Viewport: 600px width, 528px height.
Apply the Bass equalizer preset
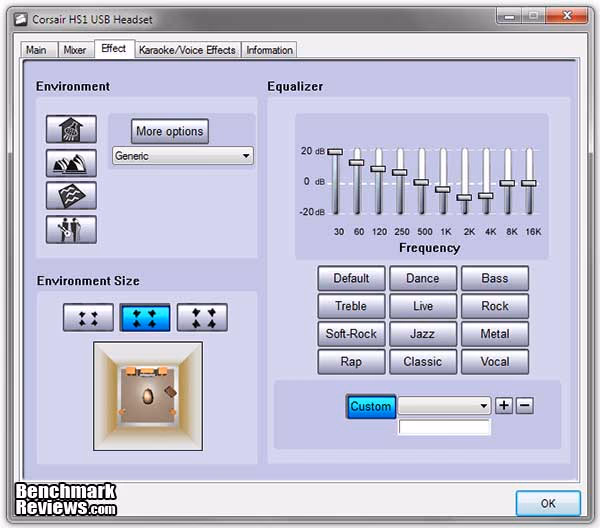click(x=495, y=278)
